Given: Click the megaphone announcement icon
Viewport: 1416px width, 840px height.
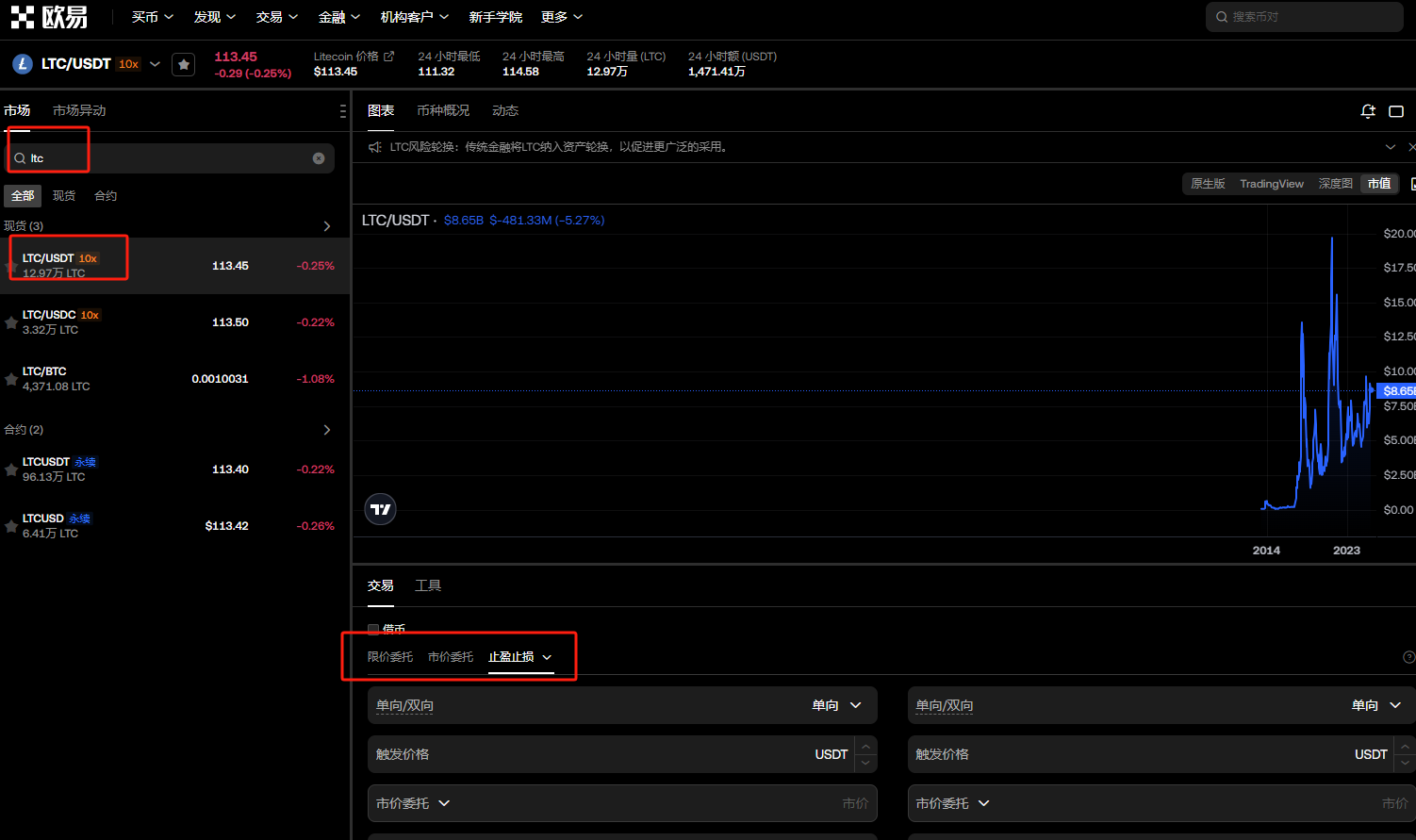Looking at the screenshot, I should click(x=375, y=147).
